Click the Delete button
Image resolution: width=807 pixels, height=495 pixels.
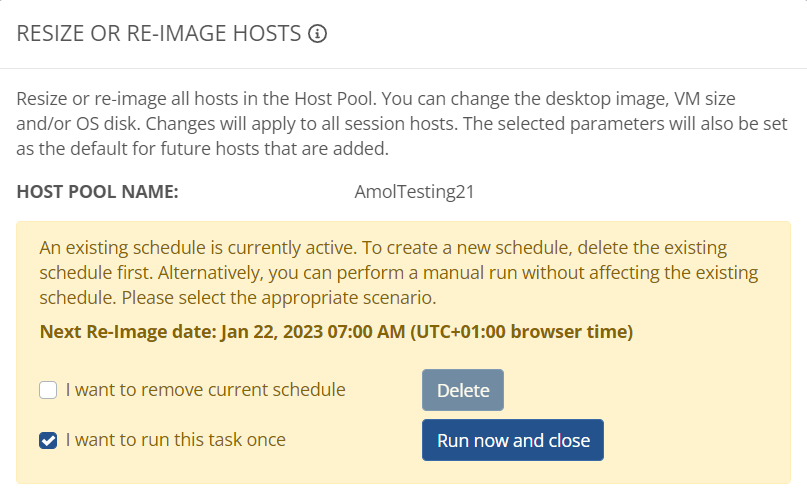[x=462, y=390]
